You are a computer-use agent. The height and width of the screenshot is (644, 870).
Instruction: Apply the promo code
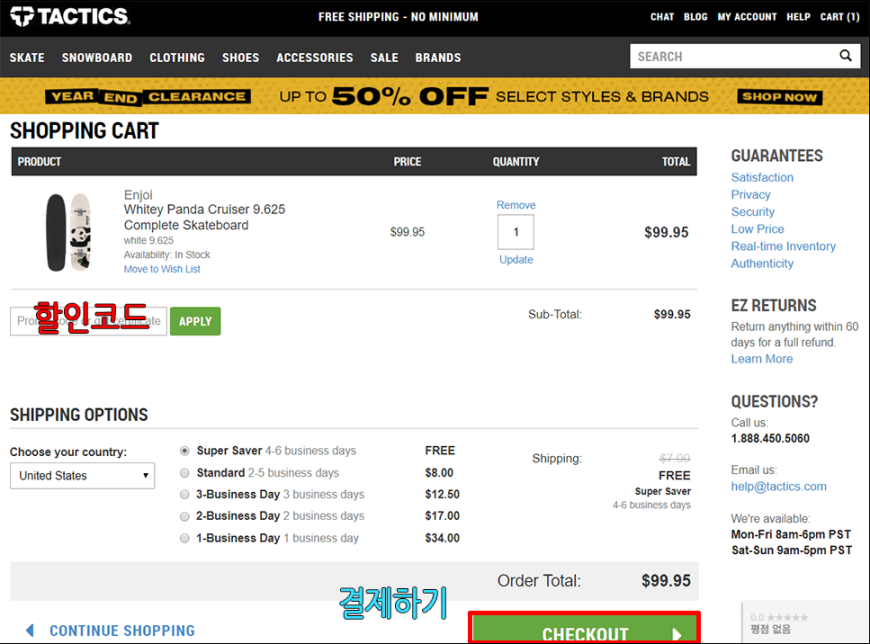(195, 321)
